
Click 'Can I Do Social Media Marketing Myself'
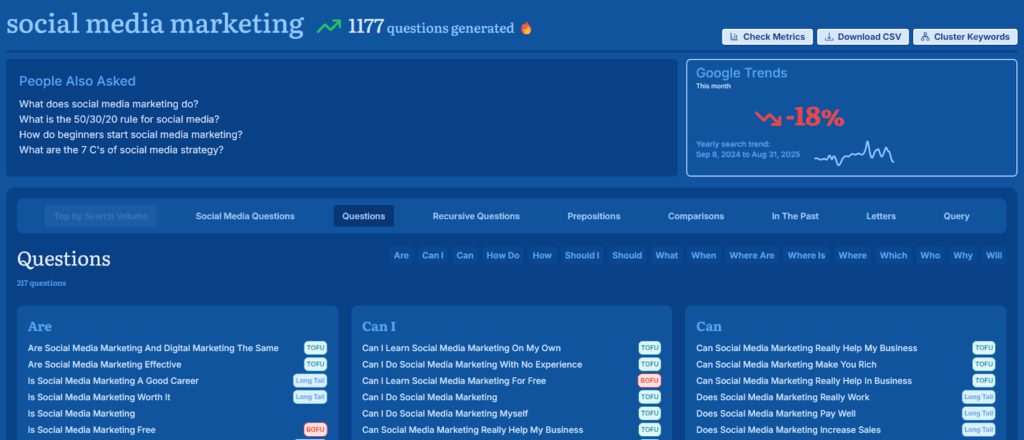coord(445,413)
